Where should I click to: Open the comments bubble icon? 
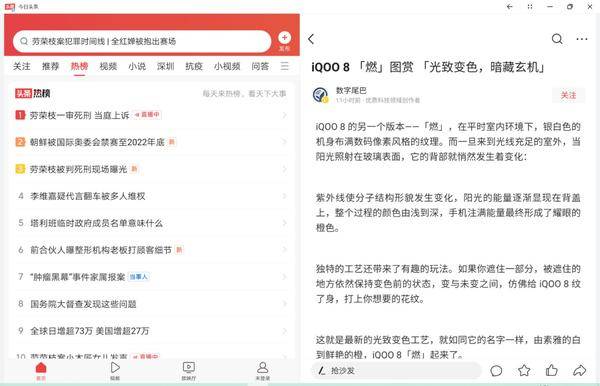tap(496, 370)
